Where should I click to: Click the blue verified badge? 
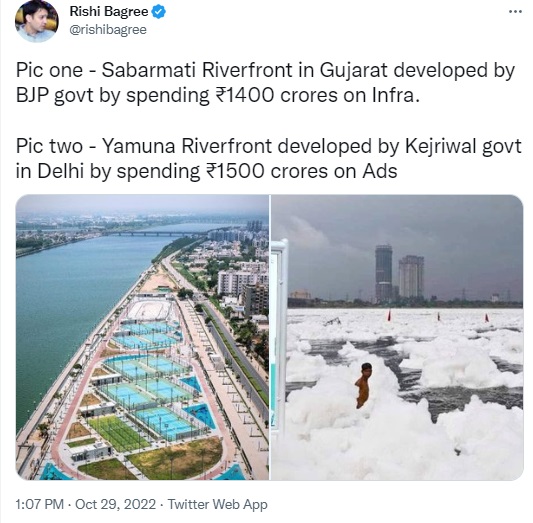click(158, 12)
